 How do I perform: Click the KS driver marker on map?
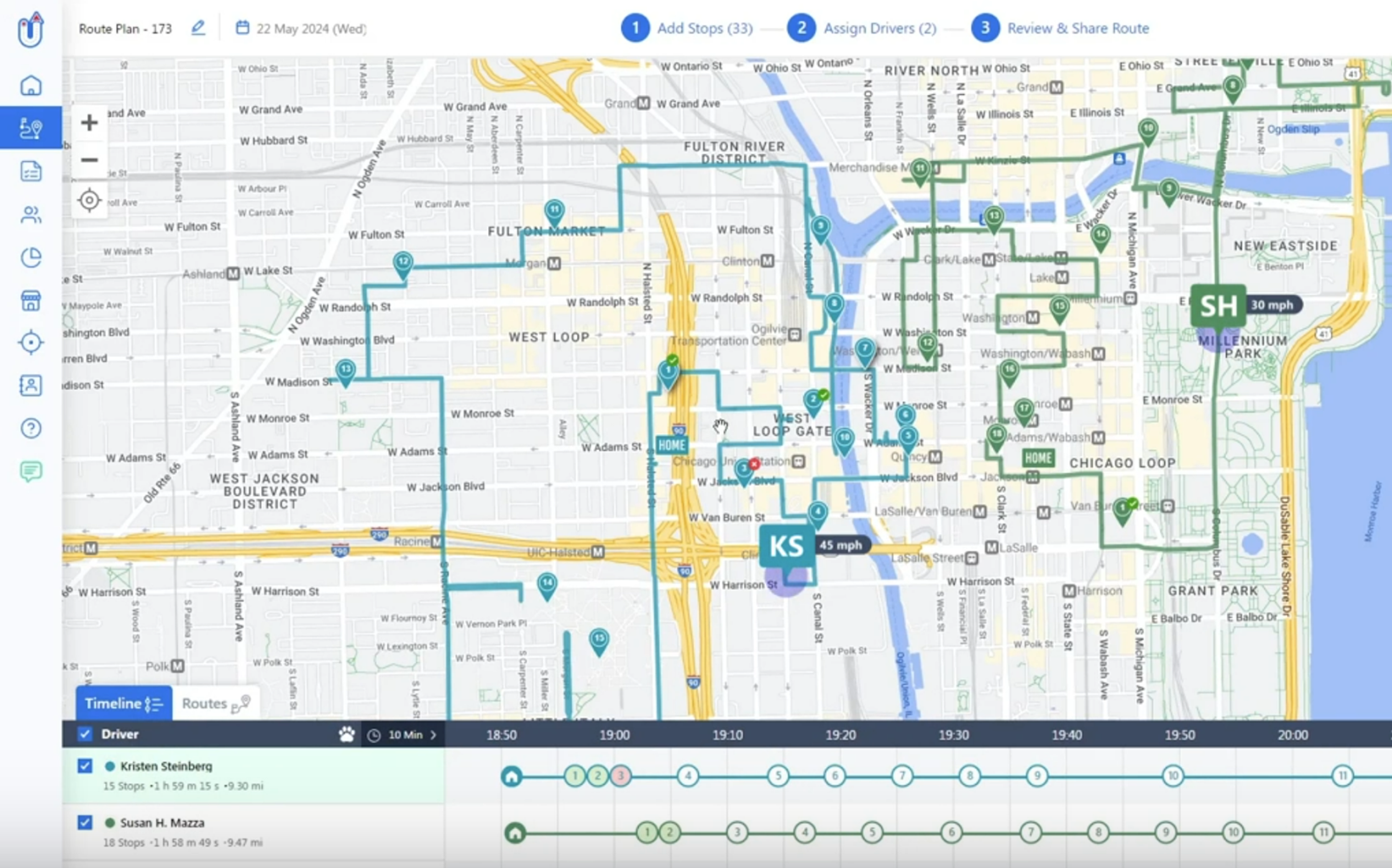(x=786, y=546)
